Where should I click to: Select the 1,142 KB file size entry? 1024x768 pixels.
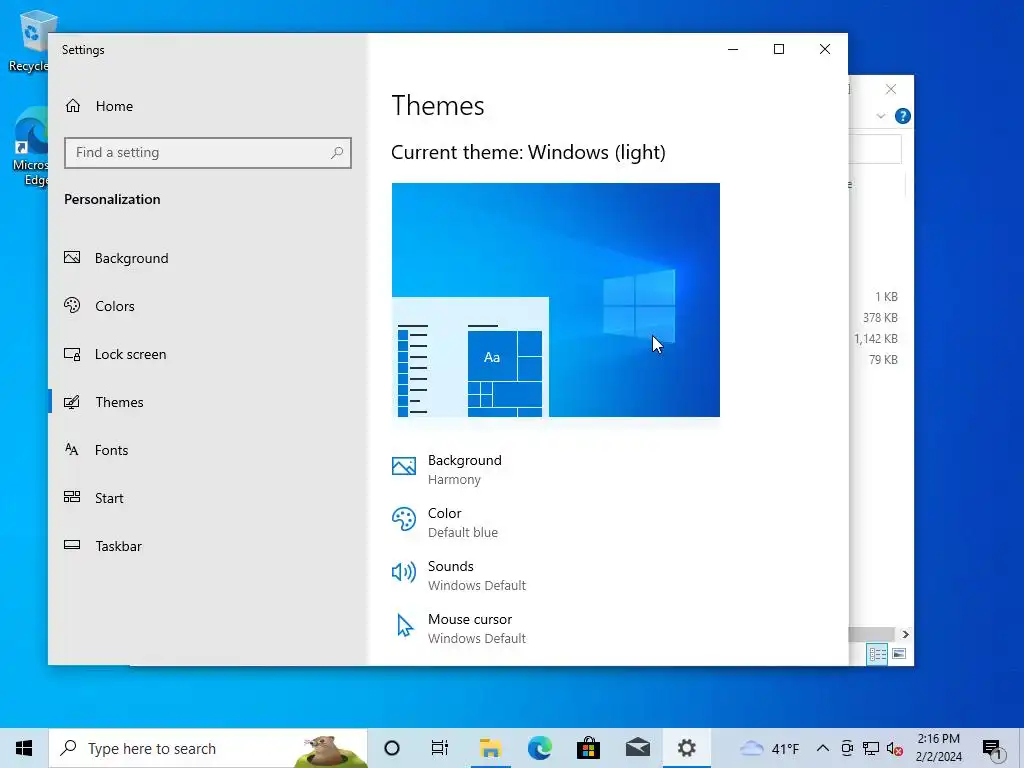tap(876, 338)
